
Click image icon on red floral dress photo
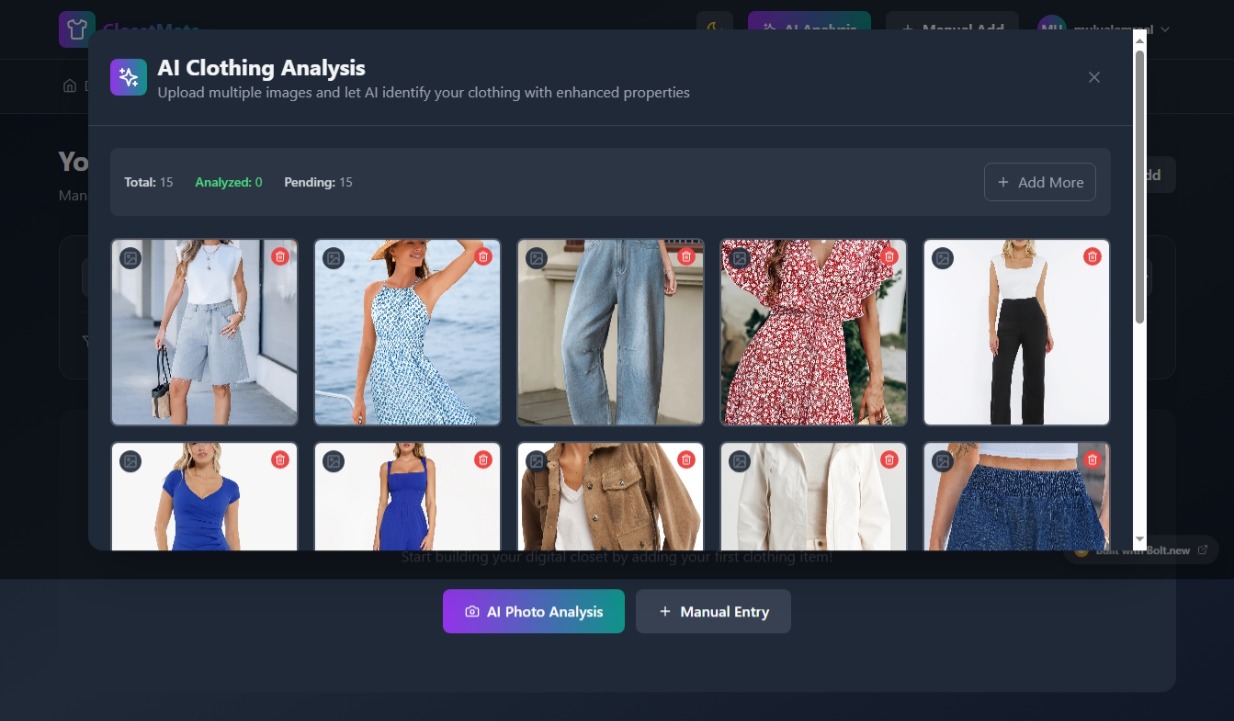pos(739,258)
